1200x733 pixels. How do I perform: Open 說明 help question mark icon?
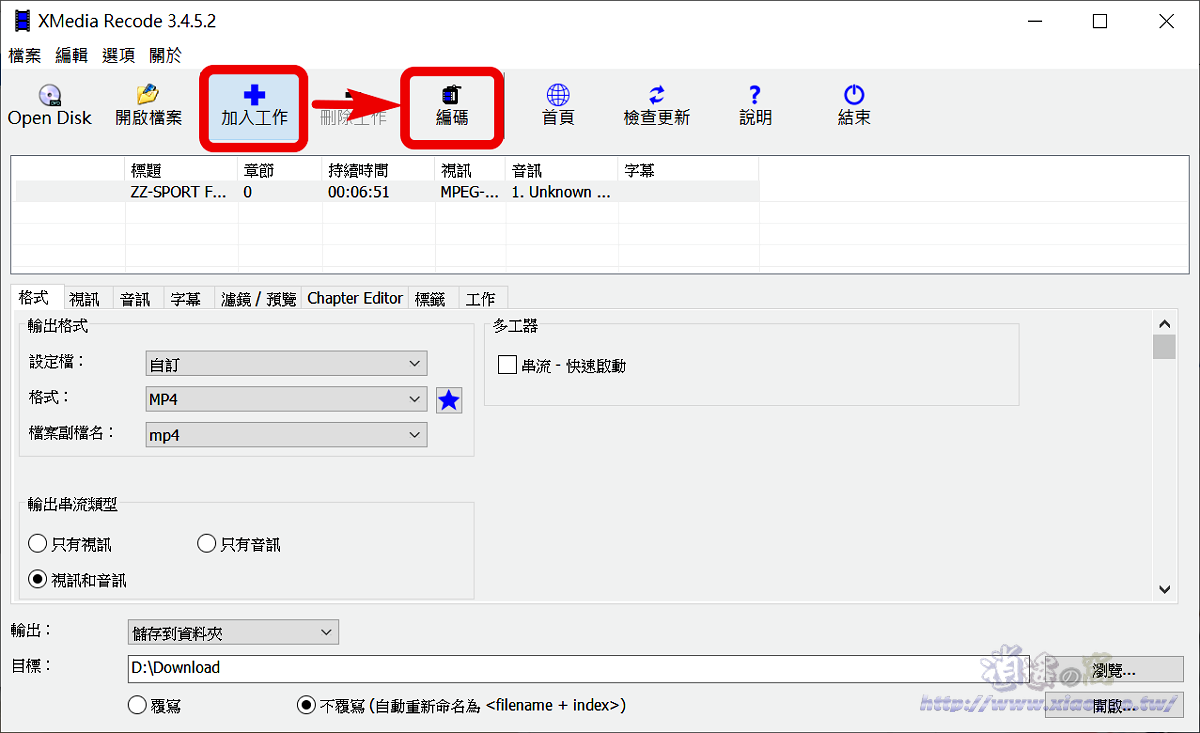coord(755,95)
